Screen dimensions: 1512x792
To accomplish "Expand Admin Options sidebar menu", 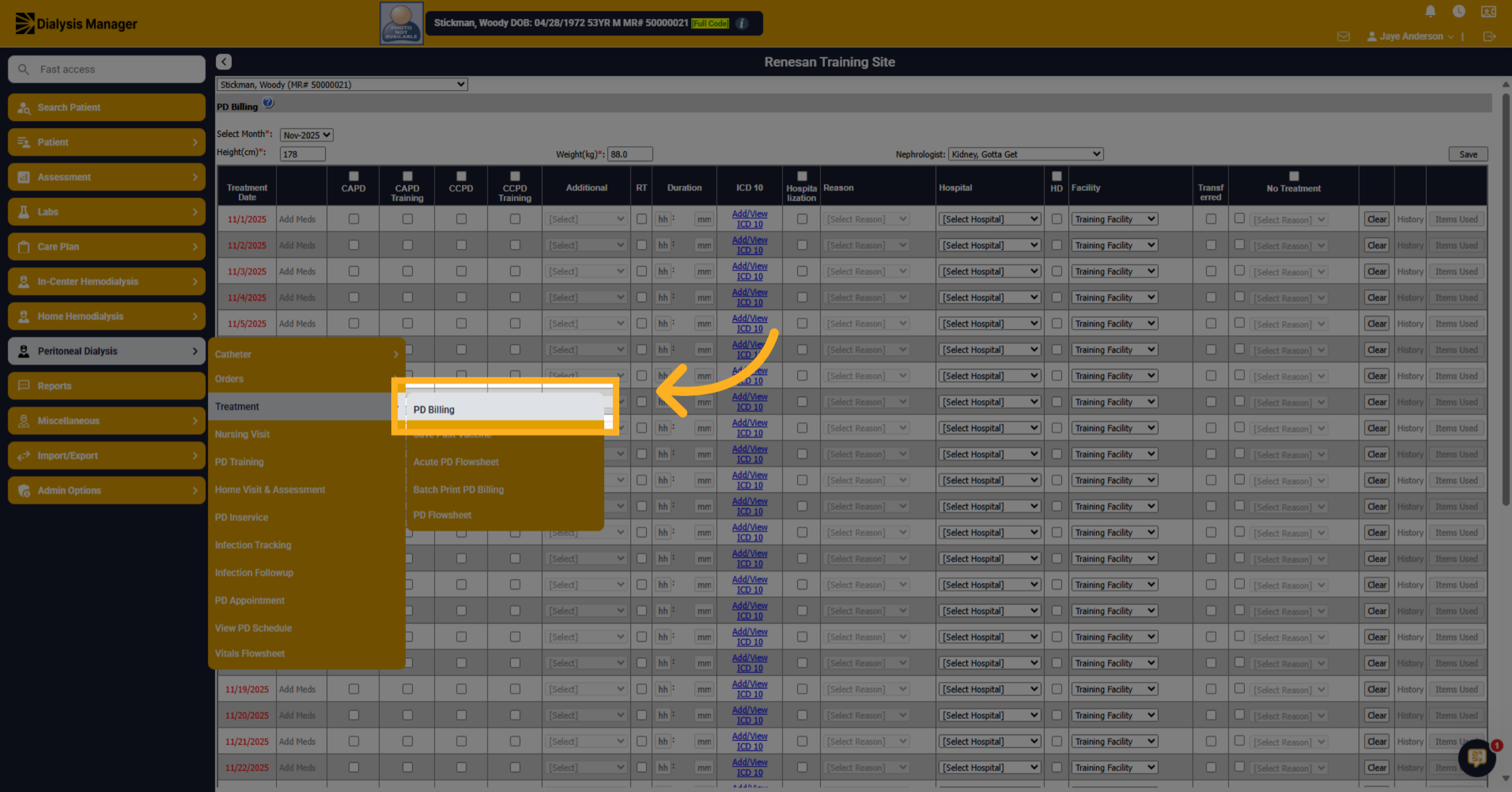I will 106,490.
